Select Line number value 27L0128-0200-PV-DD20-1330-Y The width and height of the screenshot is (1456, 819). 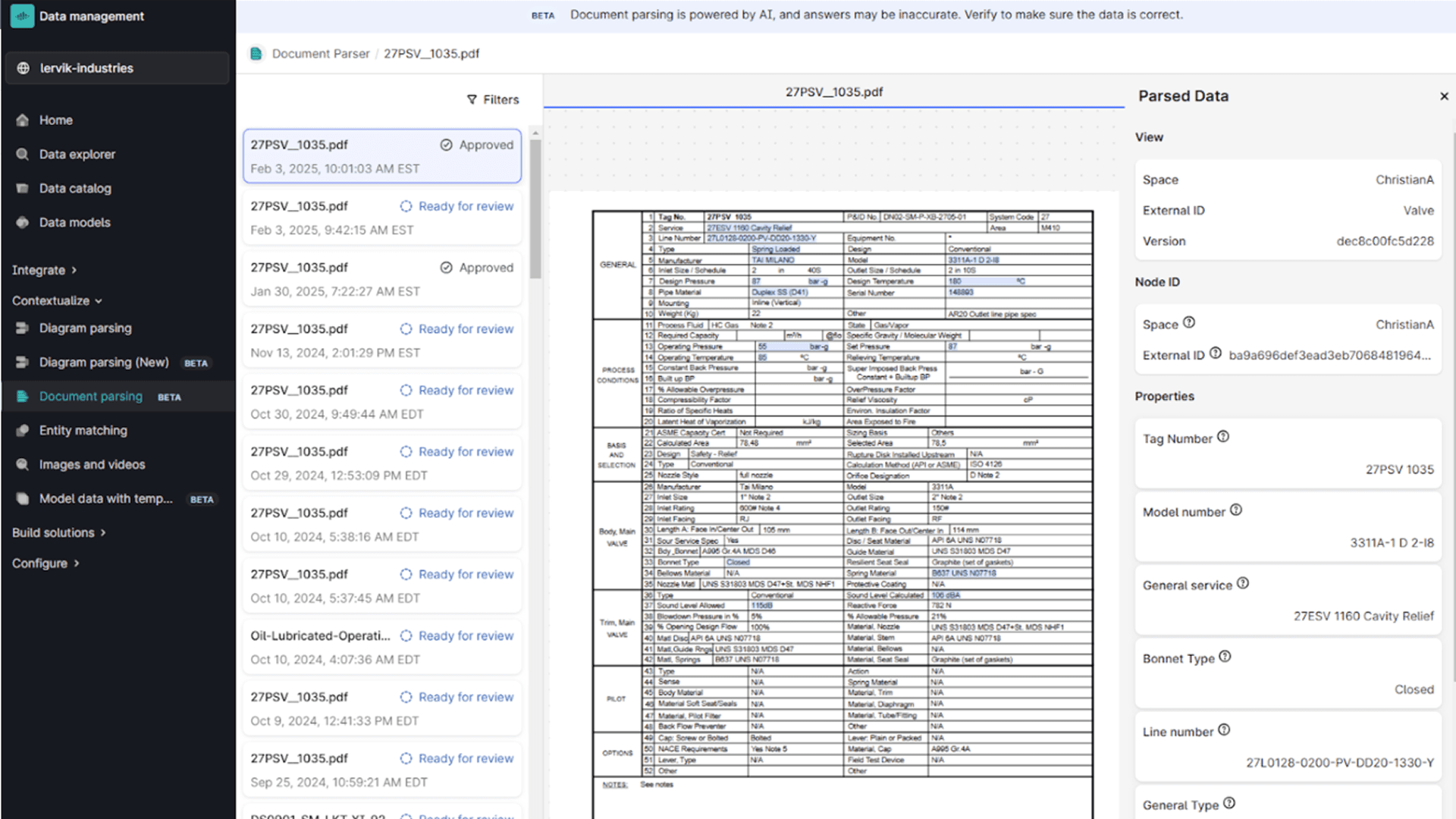point(1340,763)
